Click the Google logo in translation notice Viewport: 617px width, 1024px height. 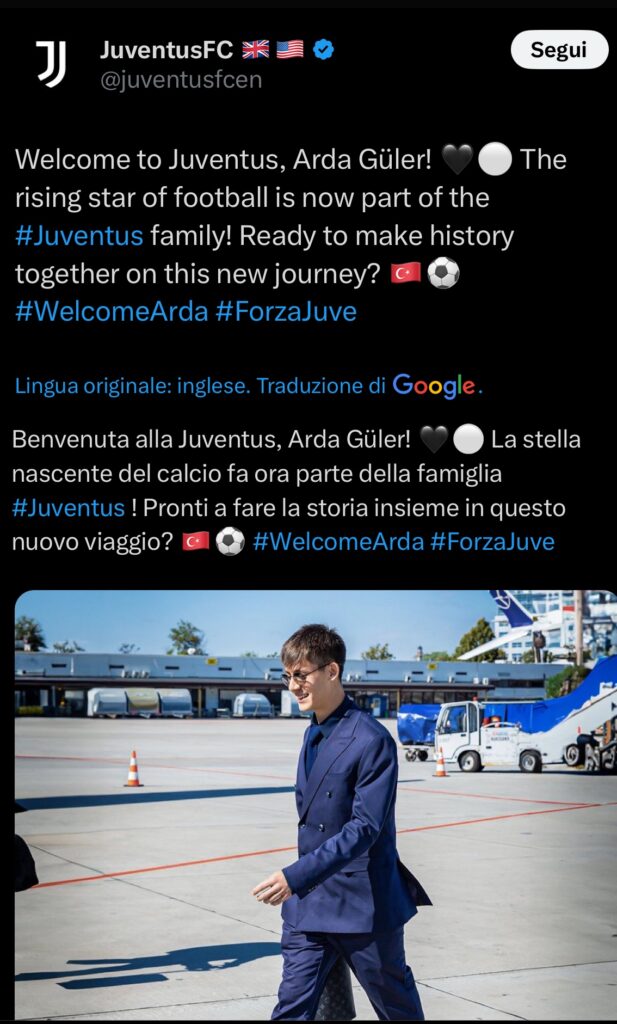click(x=434, y=386)
